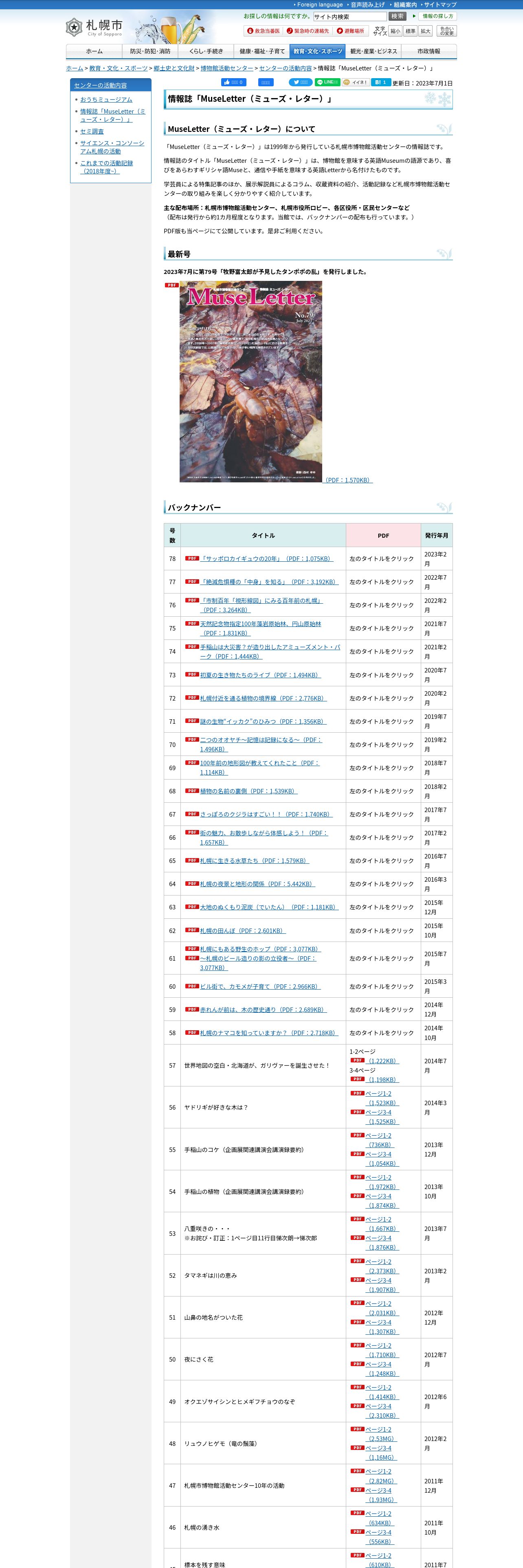Click 情報の探し方 button
Screen dimensions: 523x1568
click(x=437, y=16)
